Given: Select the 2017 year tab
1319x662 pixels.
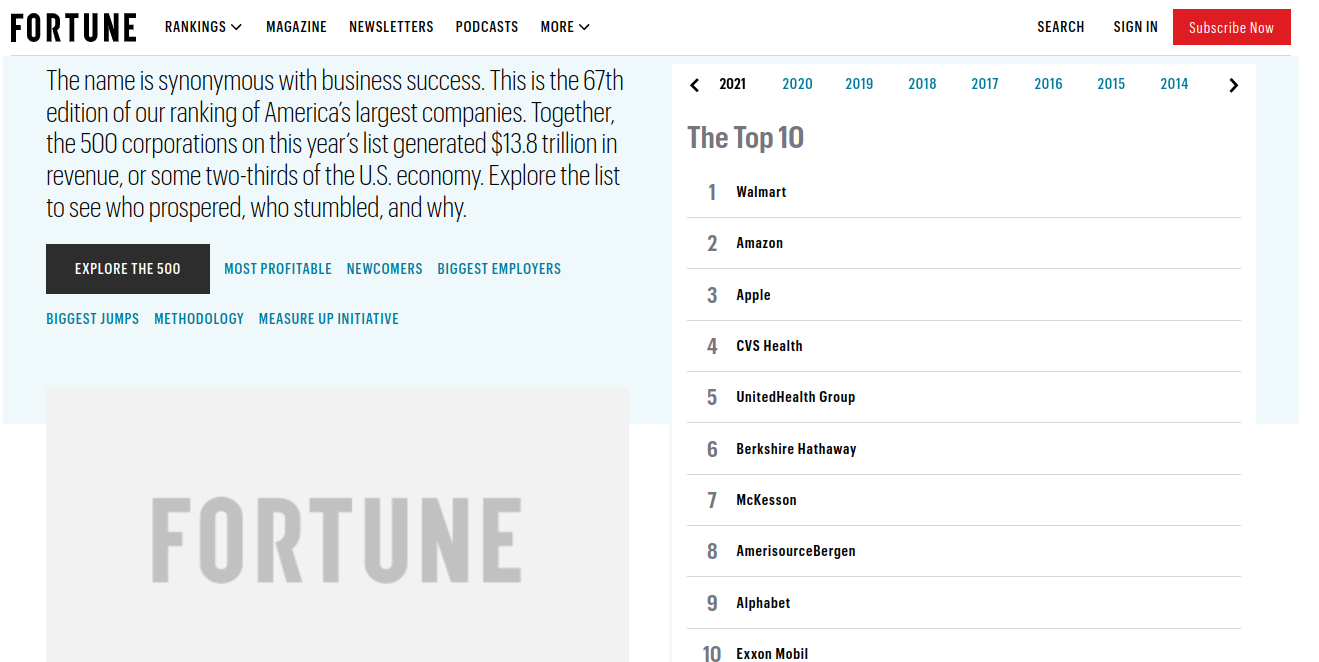Looking at the screenshot, I should tap(985, 84).
